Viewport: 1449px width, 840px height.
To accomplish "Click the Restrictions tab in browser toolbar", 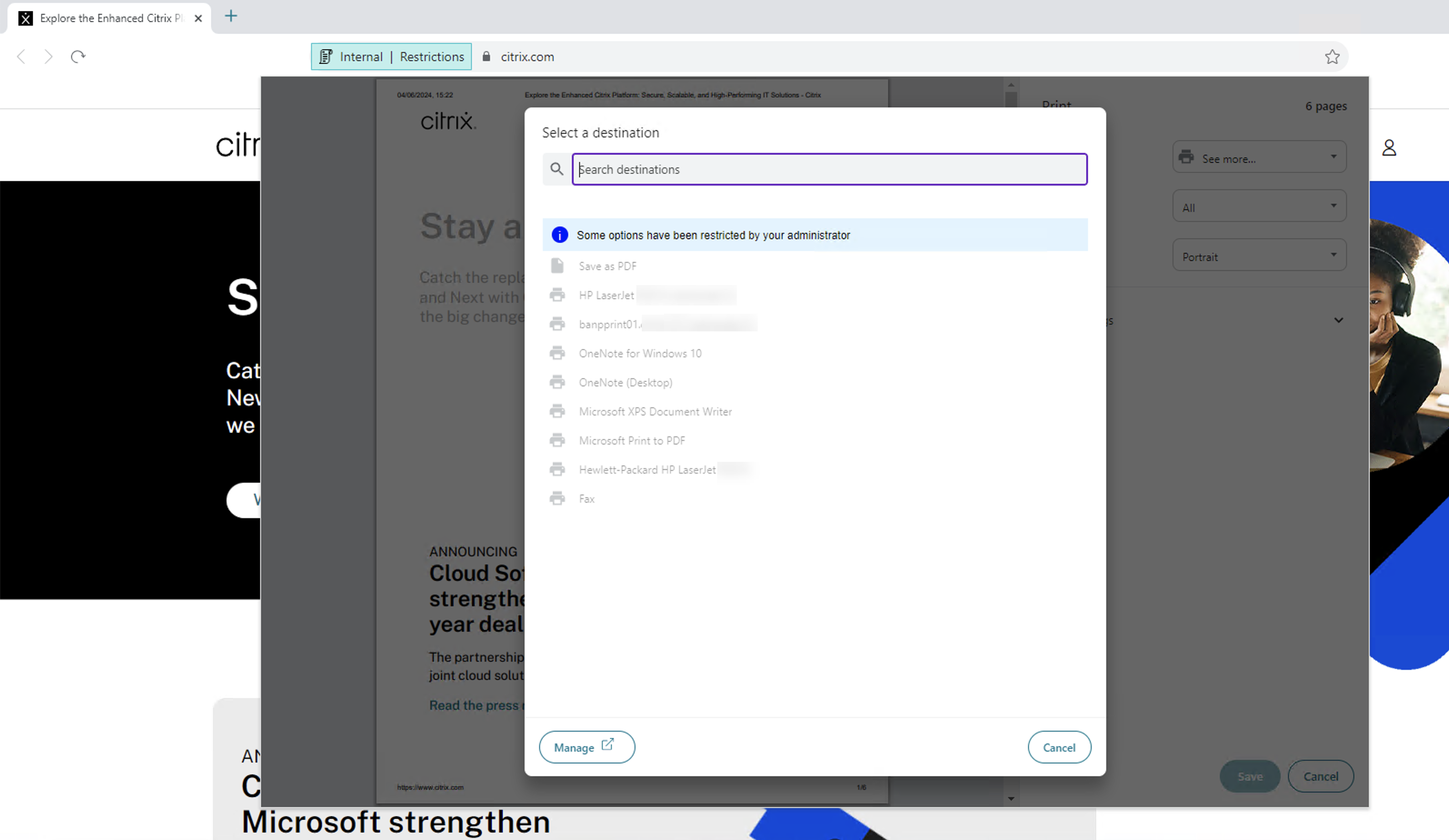I will pos(432,56).
